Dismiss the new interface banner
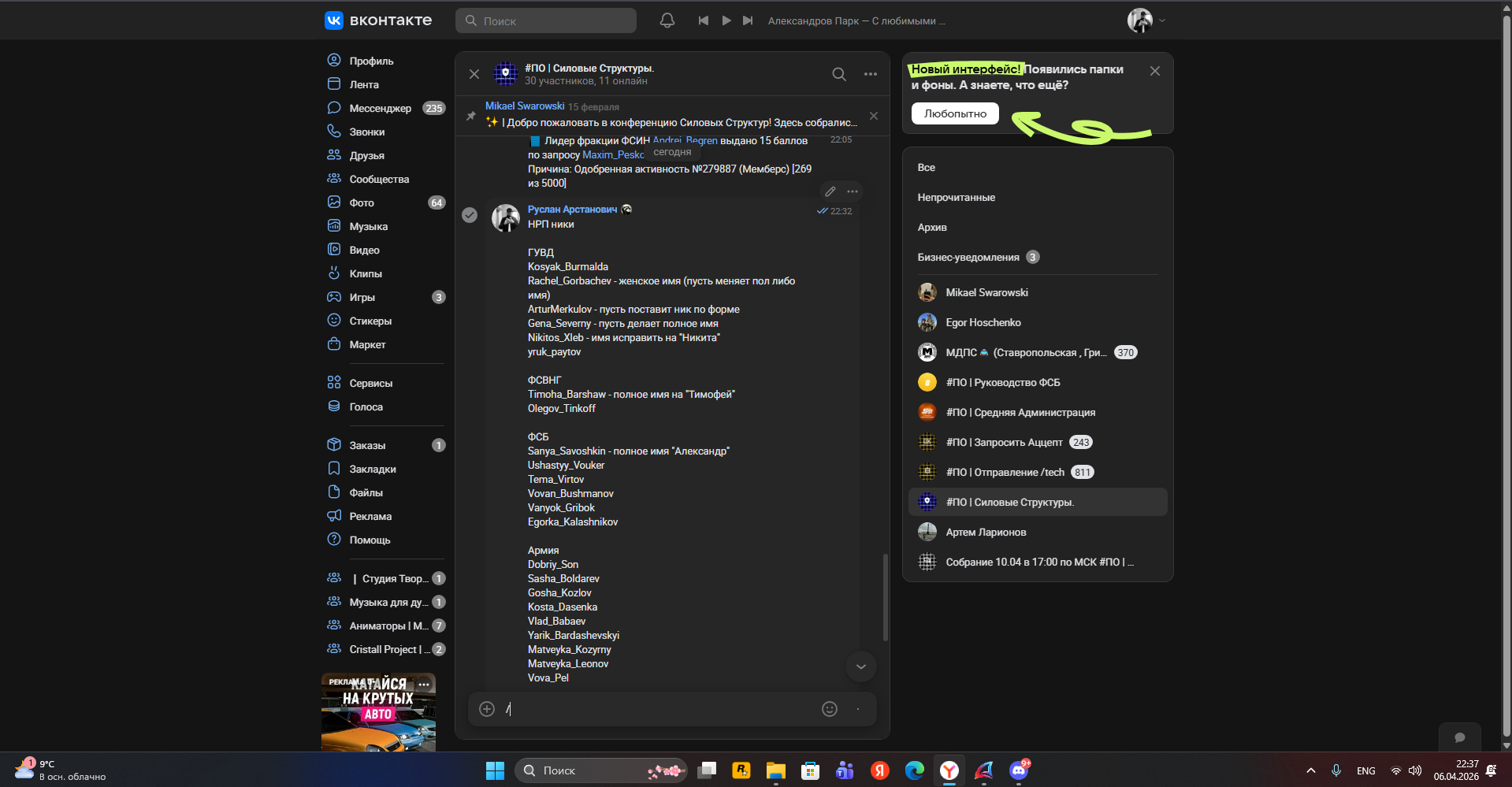Image resolution: width=1512 pixels, height=787 pixels. (1155, 71)
